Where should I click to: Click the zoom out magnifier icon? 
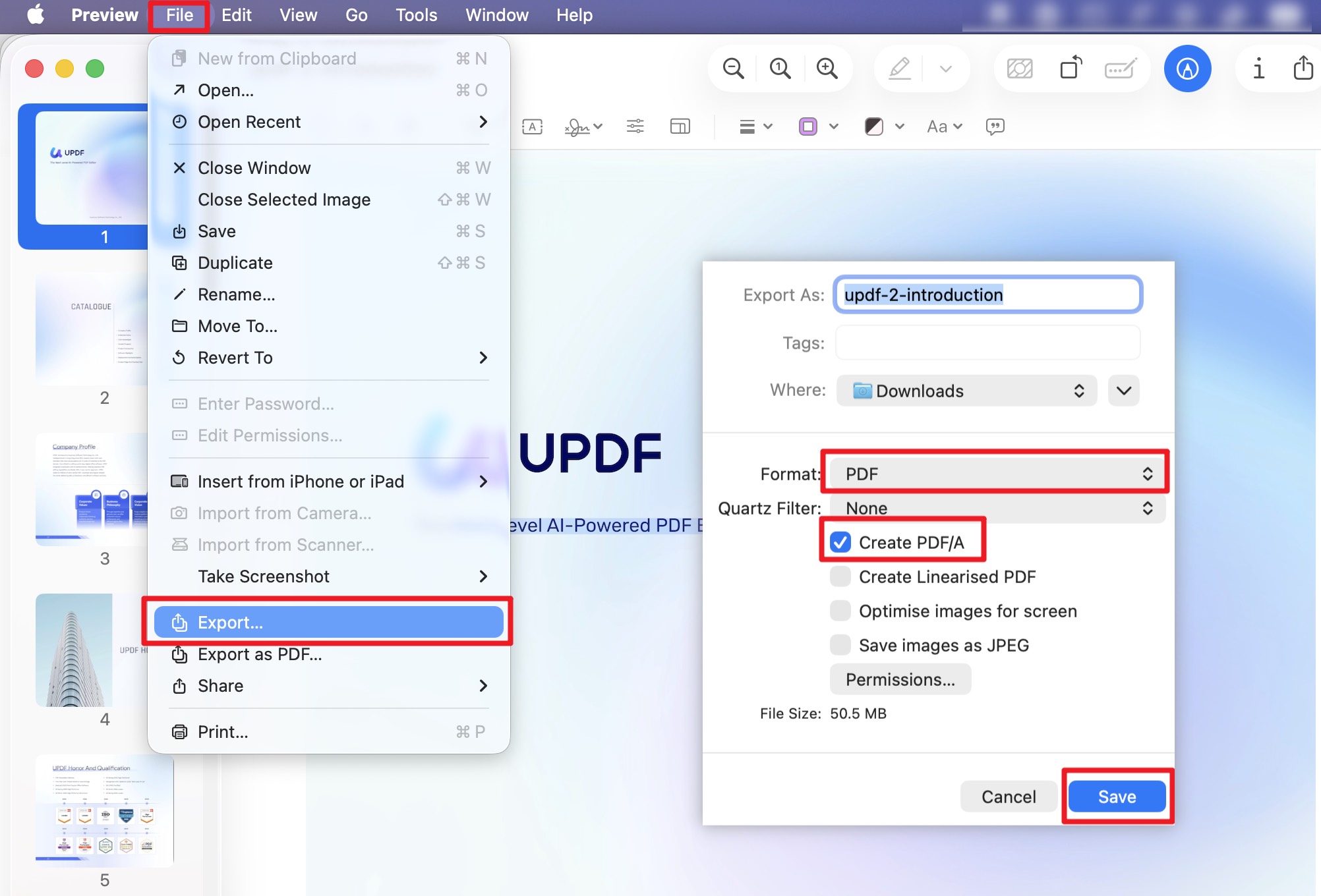coord(733,69)
